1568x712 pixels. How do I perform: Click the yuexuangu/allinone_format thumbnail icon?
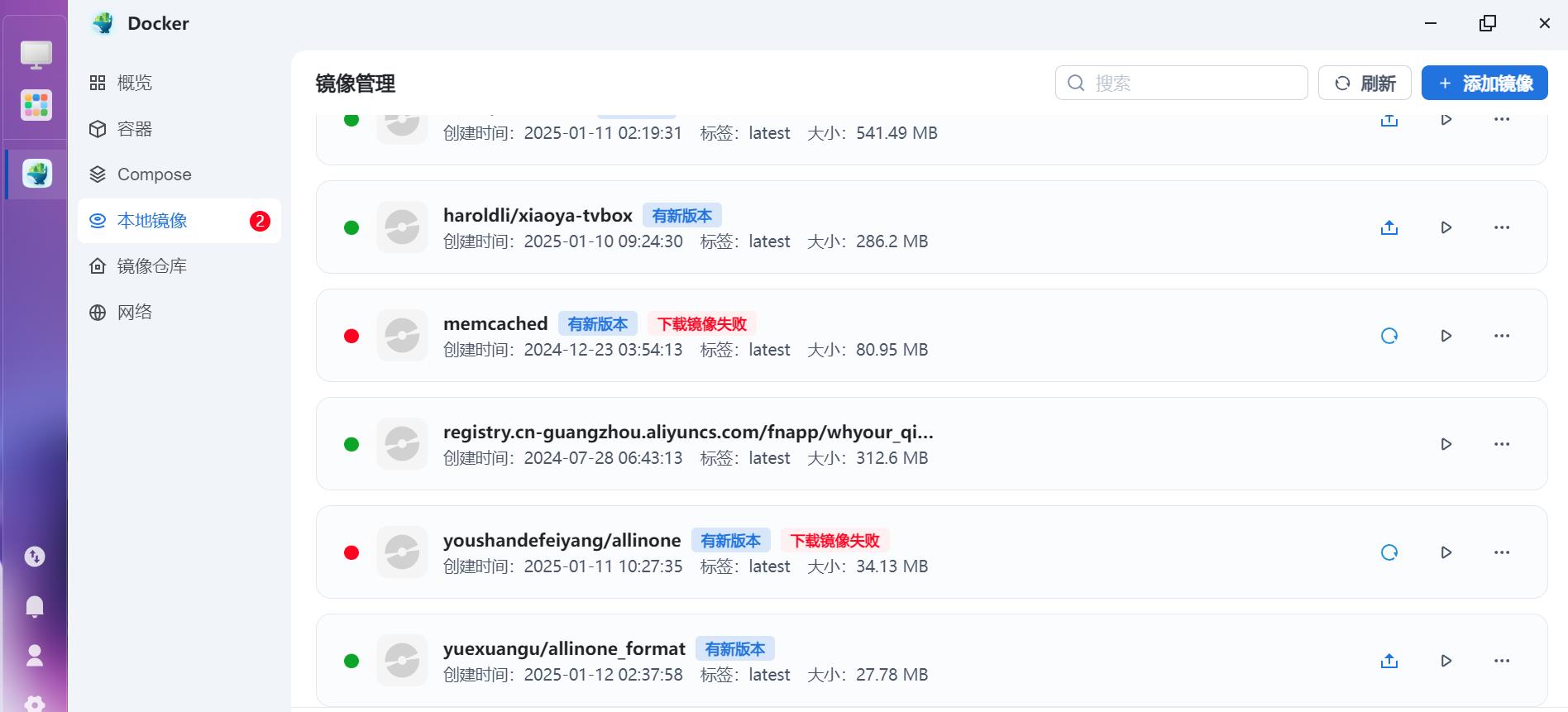click(x=402, y=661)
